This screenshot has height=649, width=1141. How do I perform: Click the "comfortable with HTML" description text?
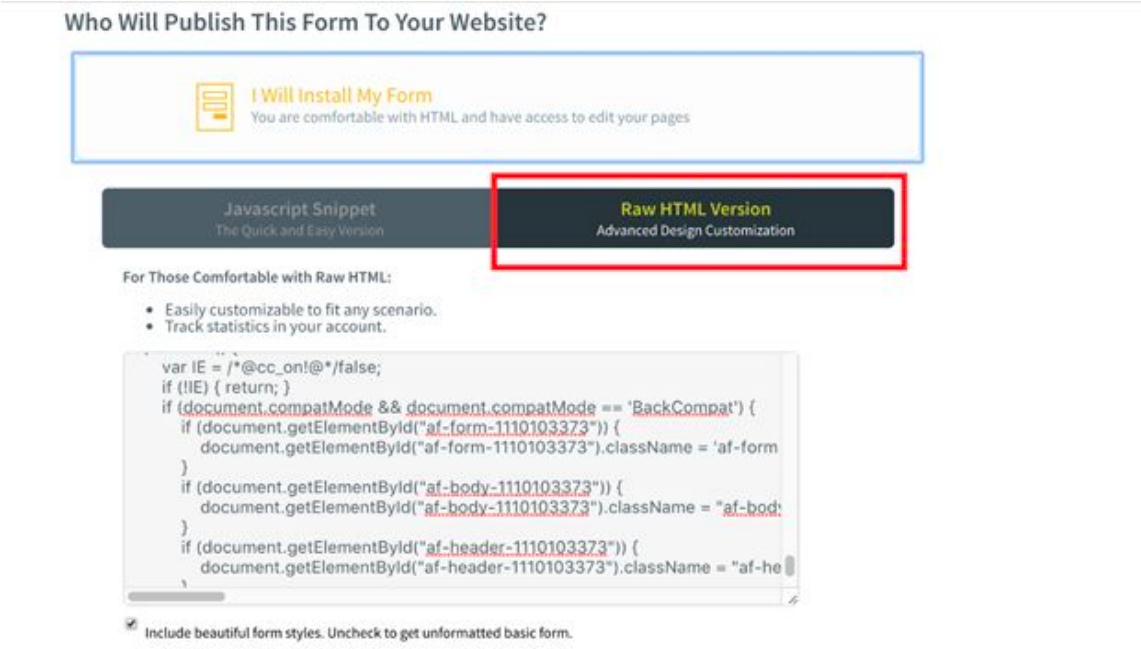pyautogui.click(x=470, y=117)
